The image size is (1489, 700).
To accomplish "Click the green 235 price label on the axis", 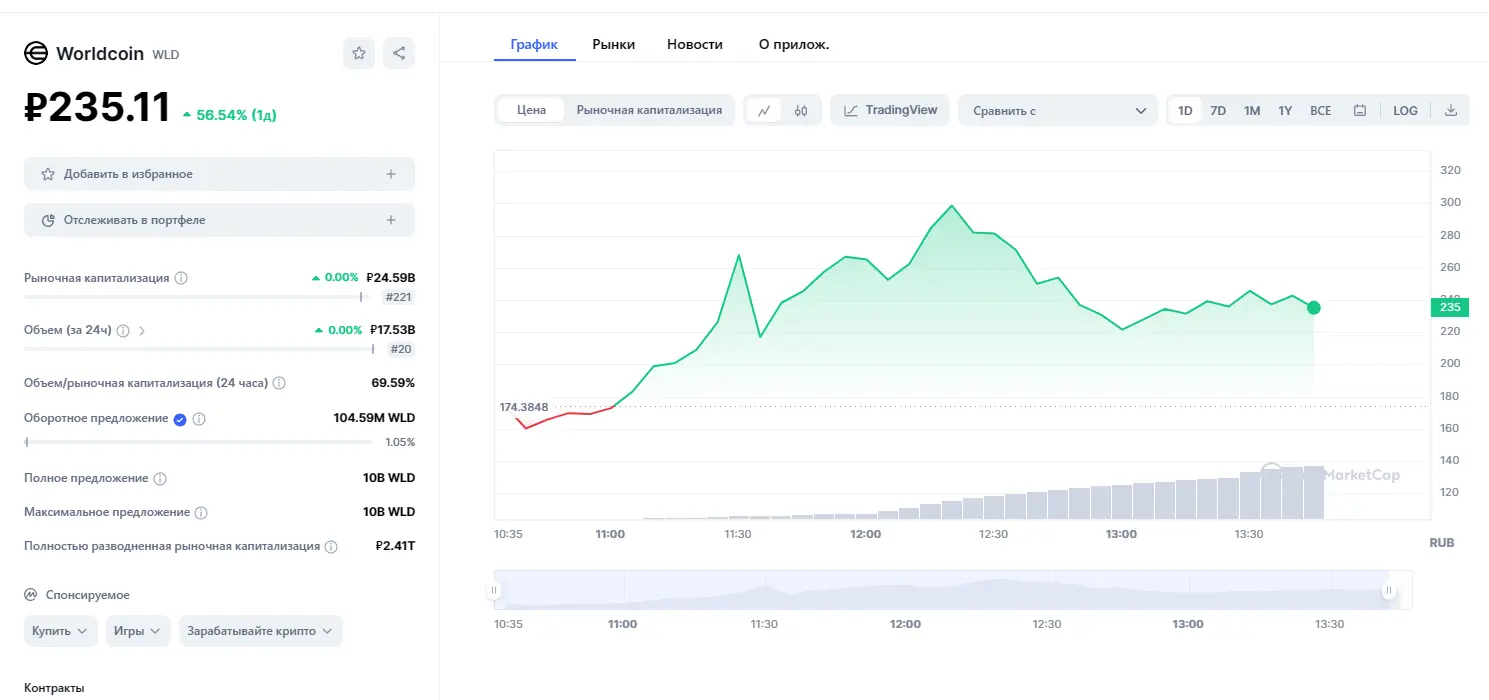I will (1448, 308).
